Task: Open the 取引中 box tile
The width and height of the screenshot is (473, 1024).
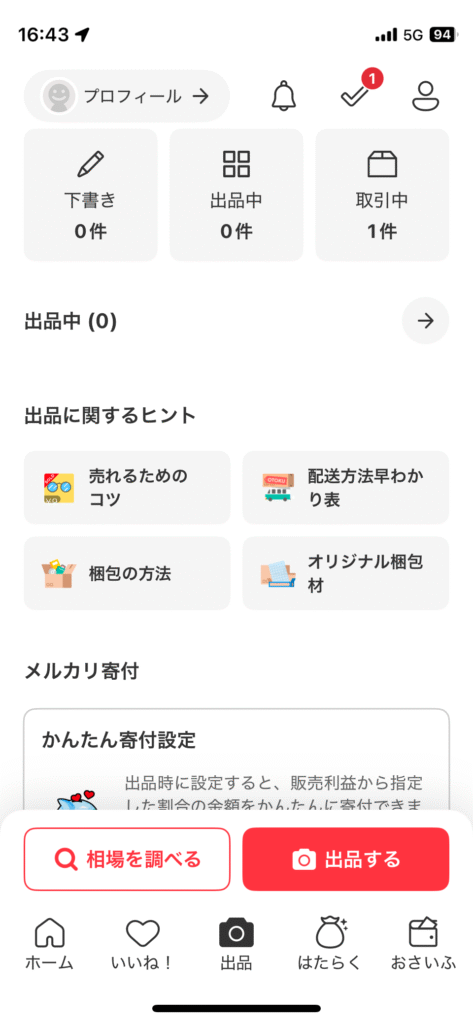Action: (382, 195)
